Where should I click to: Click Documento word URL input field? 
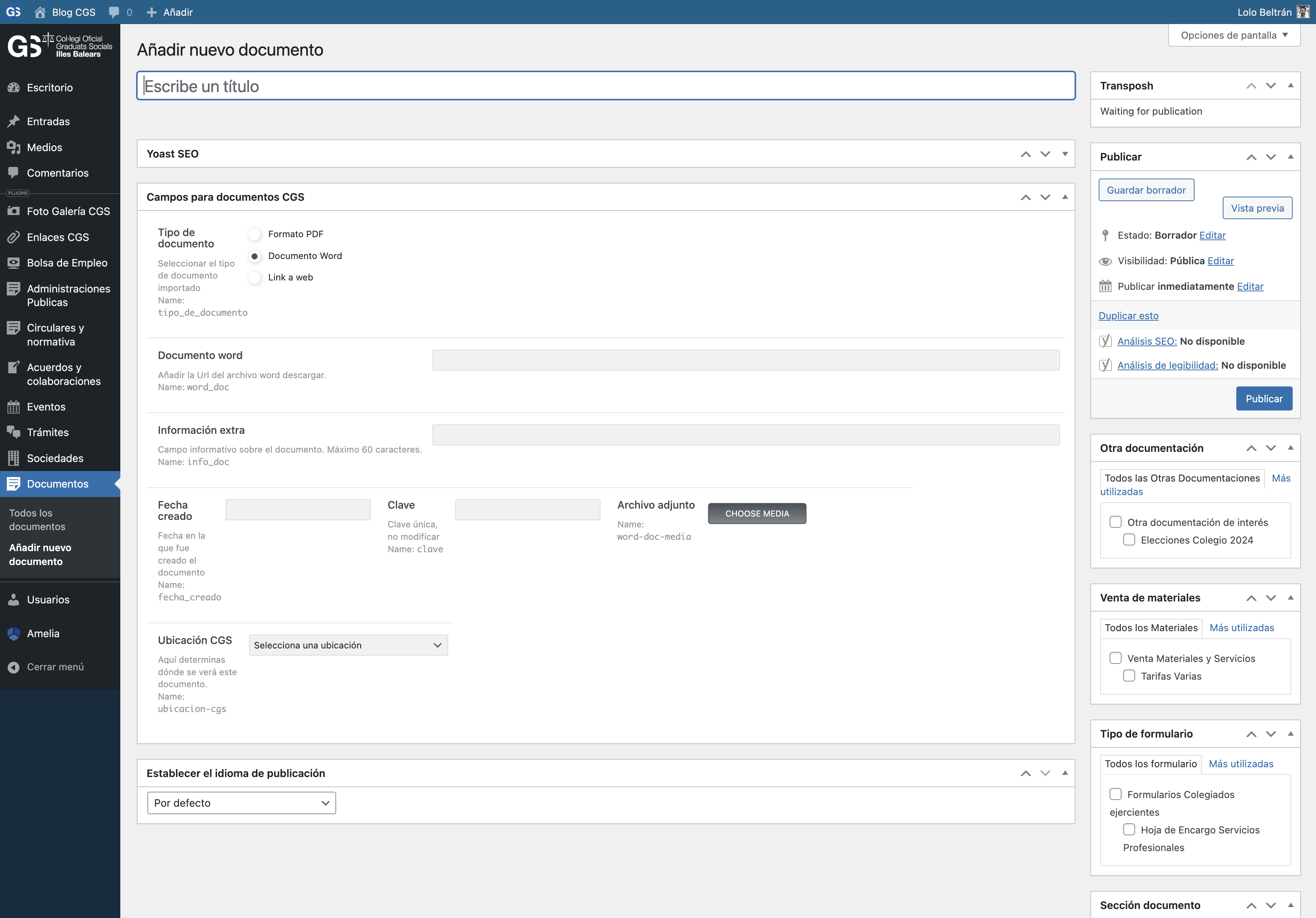[x=746, y=361]
